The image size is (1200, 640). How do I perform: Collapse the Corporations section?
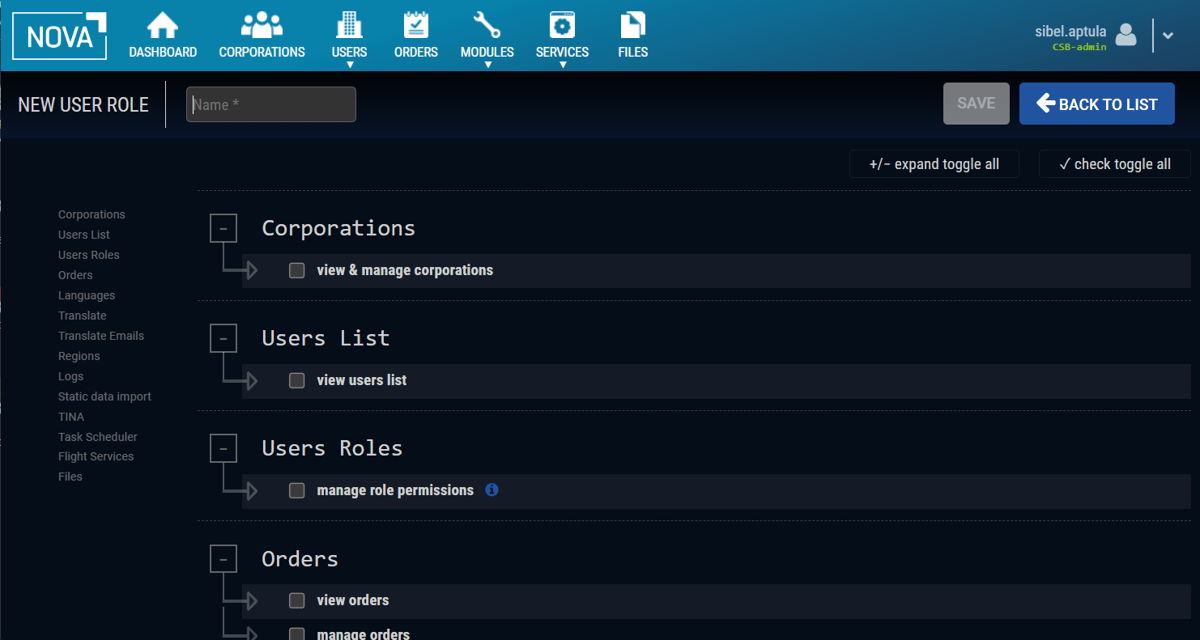coord(223,228)
